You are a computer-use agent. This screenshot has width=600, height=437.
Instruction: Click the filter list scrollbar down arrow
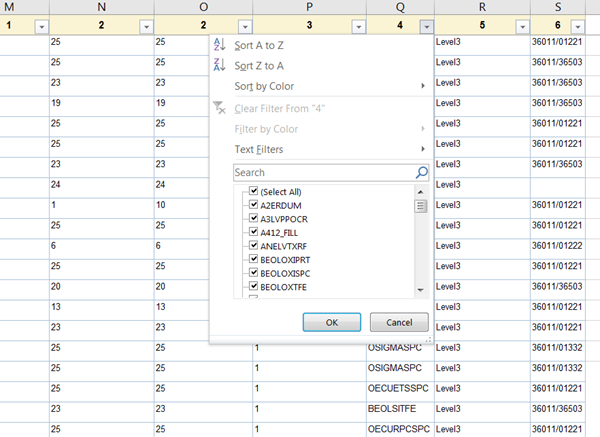[x=421, y=291]
